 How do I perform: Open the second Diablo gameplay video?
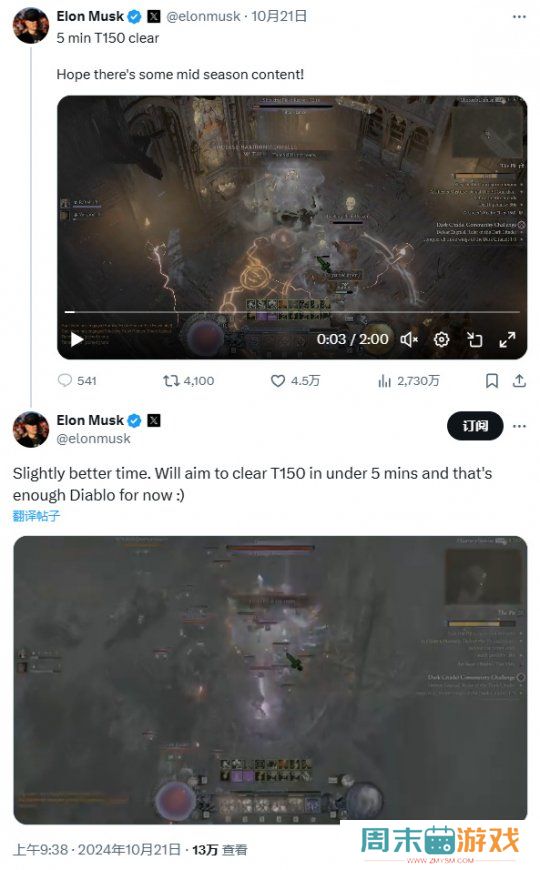[x=270, y=679]
